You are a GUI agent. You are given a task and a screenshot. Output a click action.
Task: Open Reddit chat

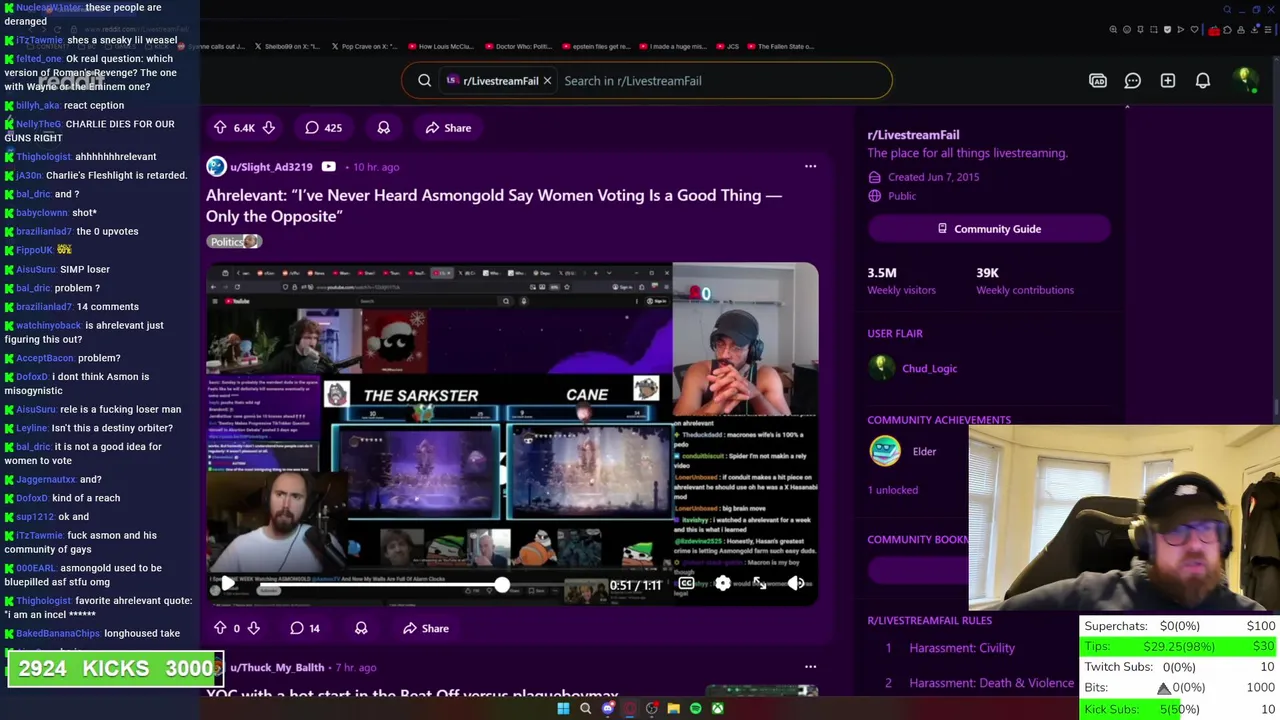click(x=1133, y=81)
